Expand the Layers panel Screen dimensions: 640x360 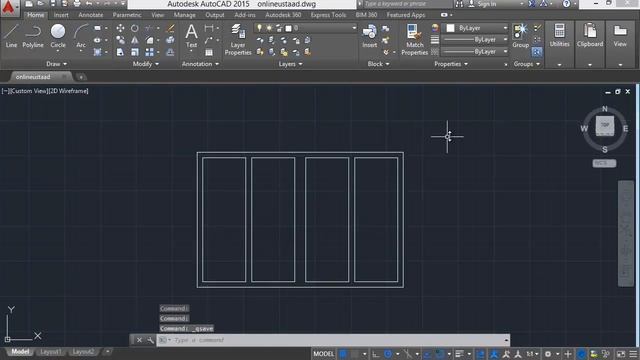[290, 64]
